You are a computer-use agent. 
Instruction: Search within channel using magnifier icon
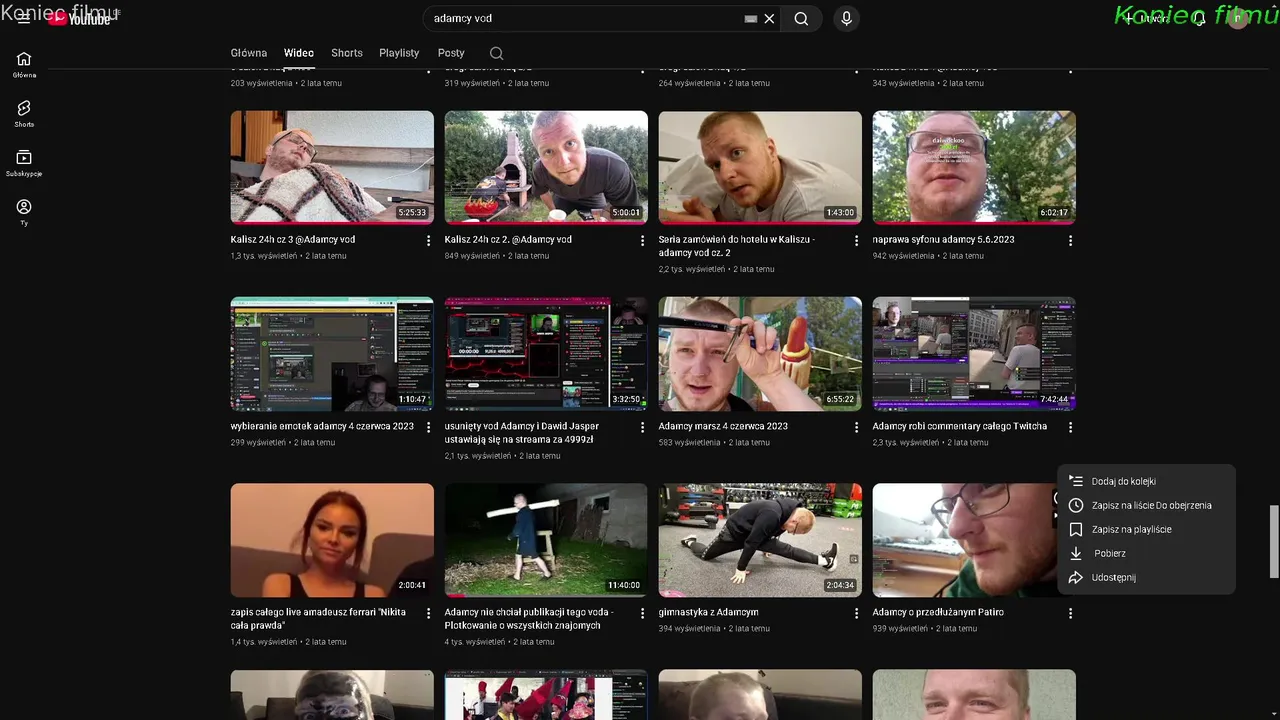[x=497, y=53]
